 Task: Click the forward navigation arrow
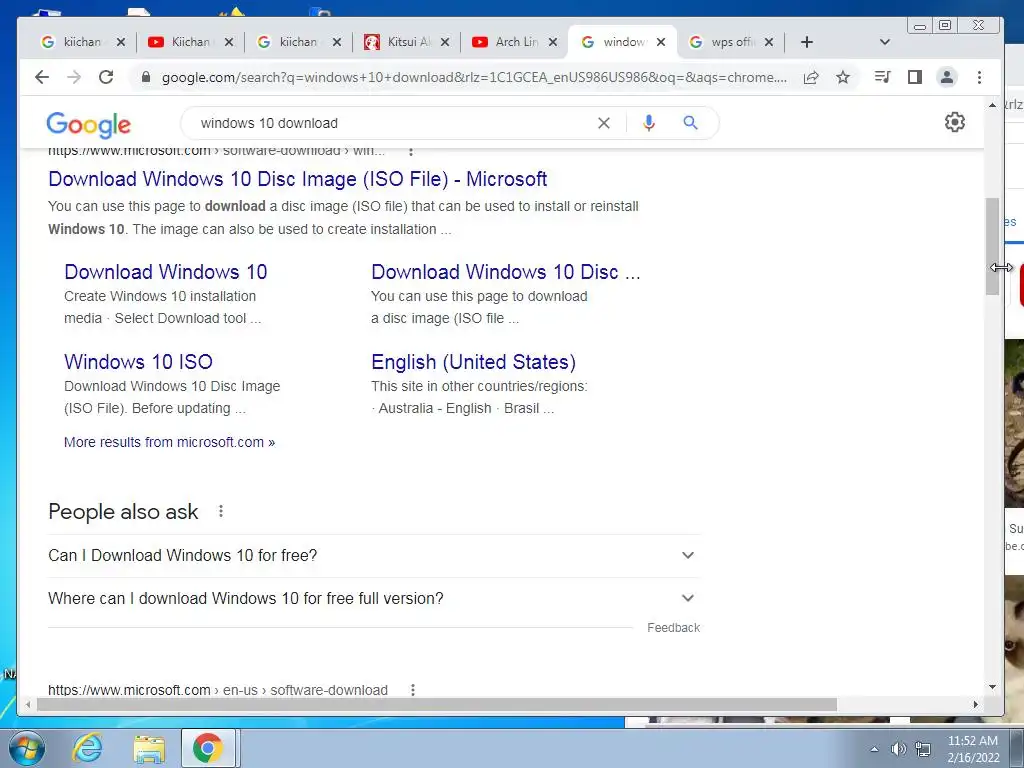[74, 77]
